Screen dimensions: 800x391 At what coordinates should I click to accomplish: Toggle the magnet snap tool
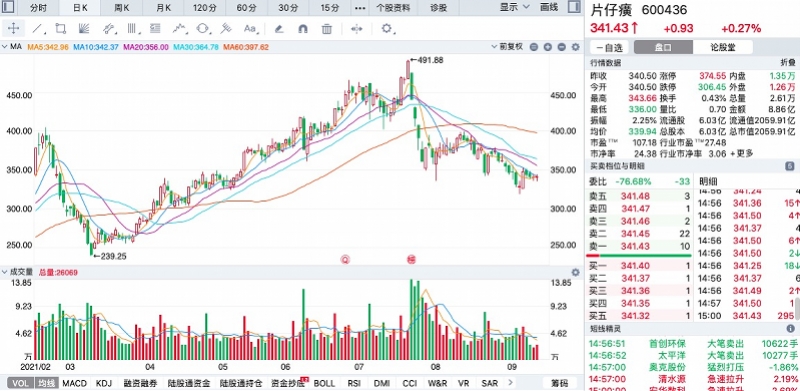[x=303, y=29]
